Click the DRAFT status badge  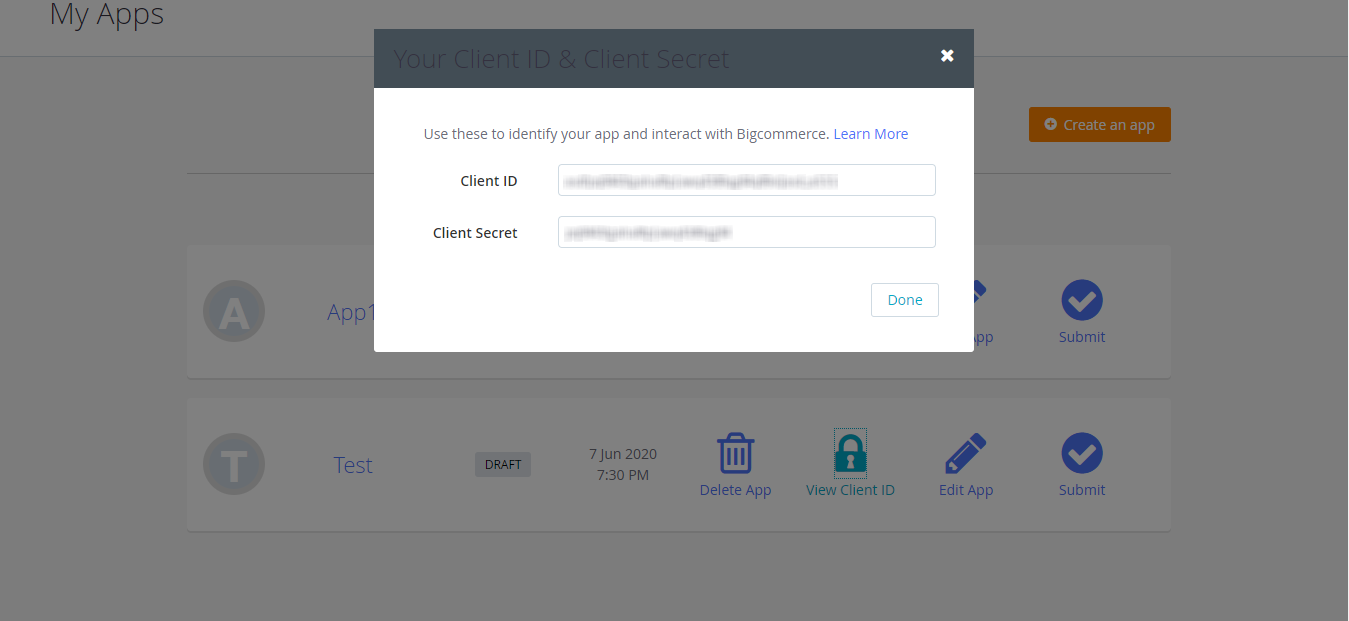[x=503, y=464]
